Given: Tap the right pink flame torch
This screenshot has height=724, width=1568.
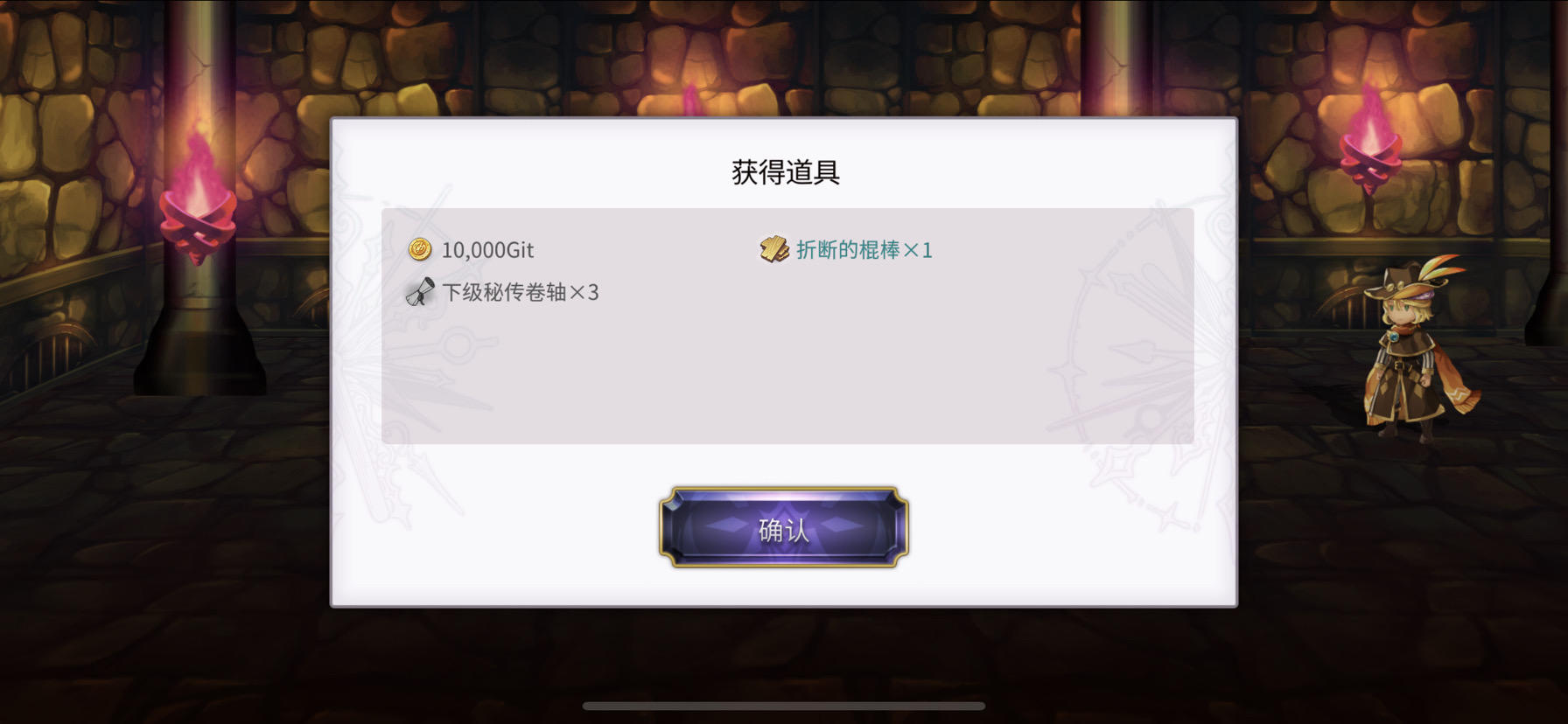Looking at the screenshot, I should [x=1370, y=138].
